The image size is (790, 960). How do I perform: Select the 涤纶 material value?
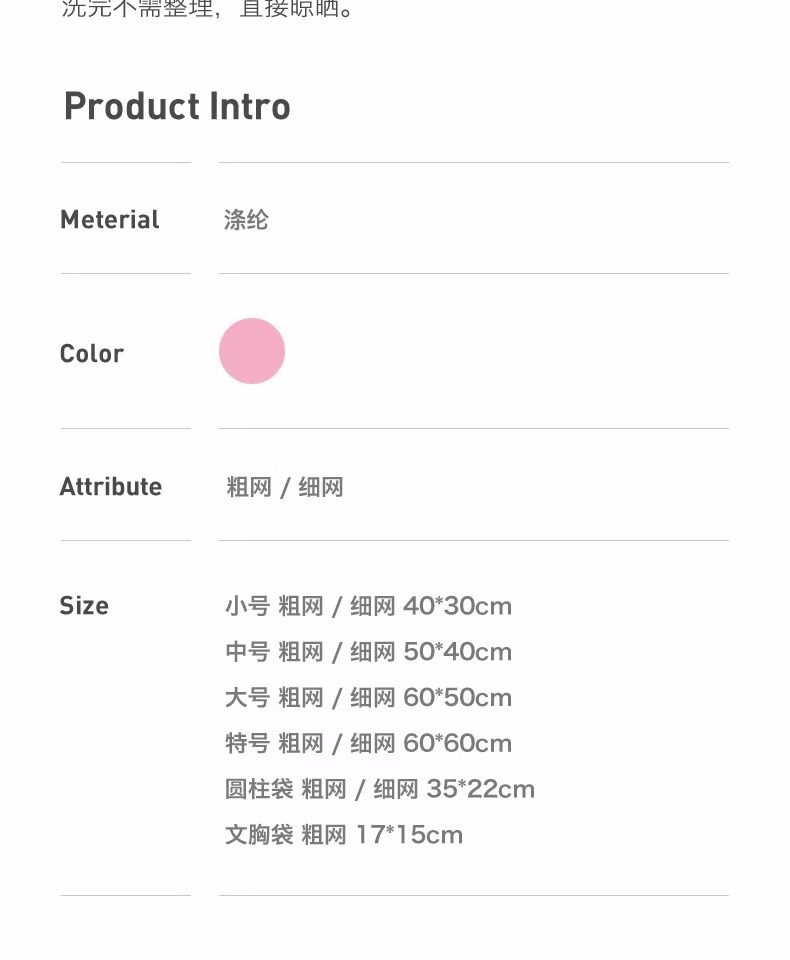pos(246,220)
